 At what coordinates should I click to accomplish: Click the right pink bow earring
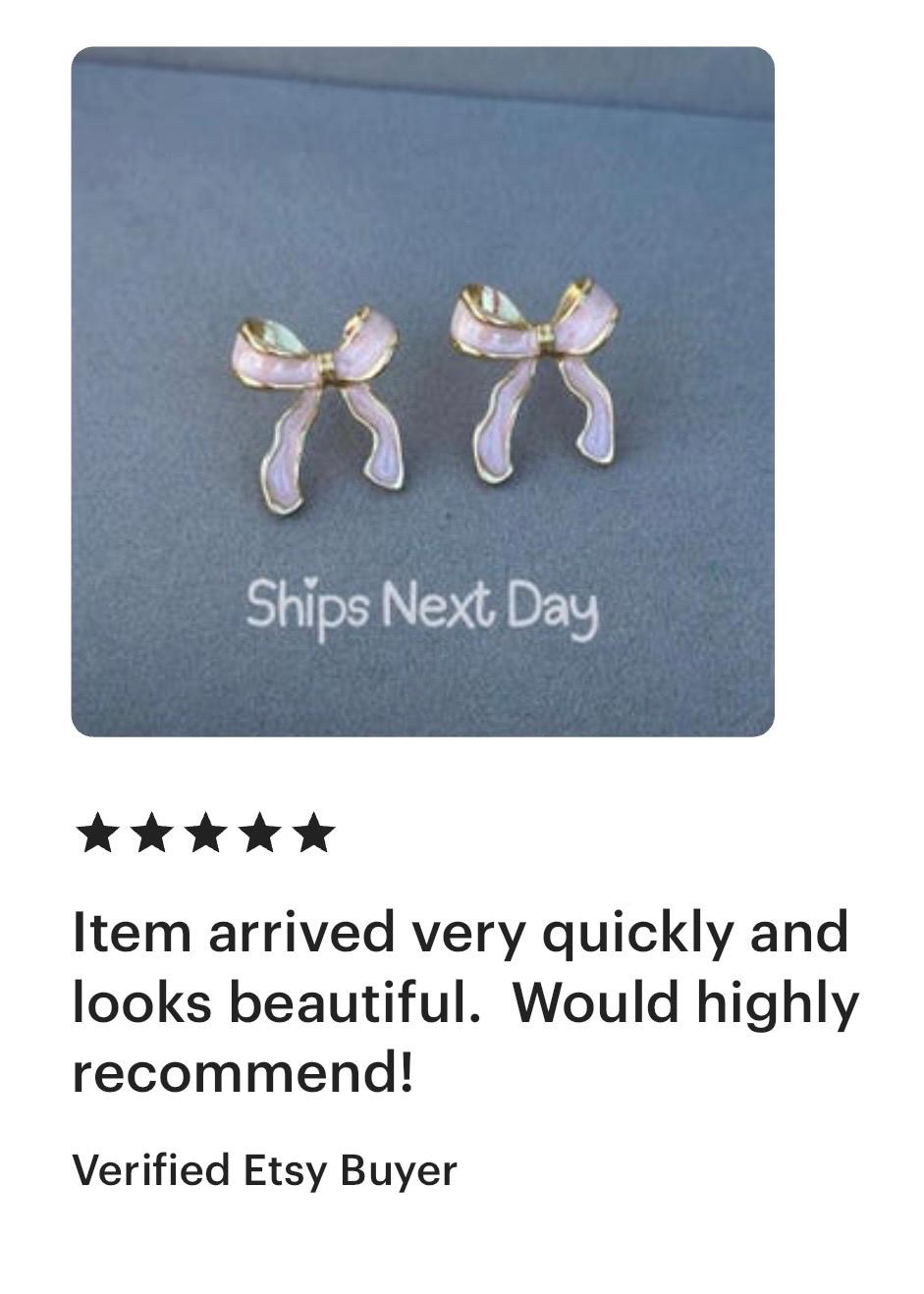pos(536,378)
